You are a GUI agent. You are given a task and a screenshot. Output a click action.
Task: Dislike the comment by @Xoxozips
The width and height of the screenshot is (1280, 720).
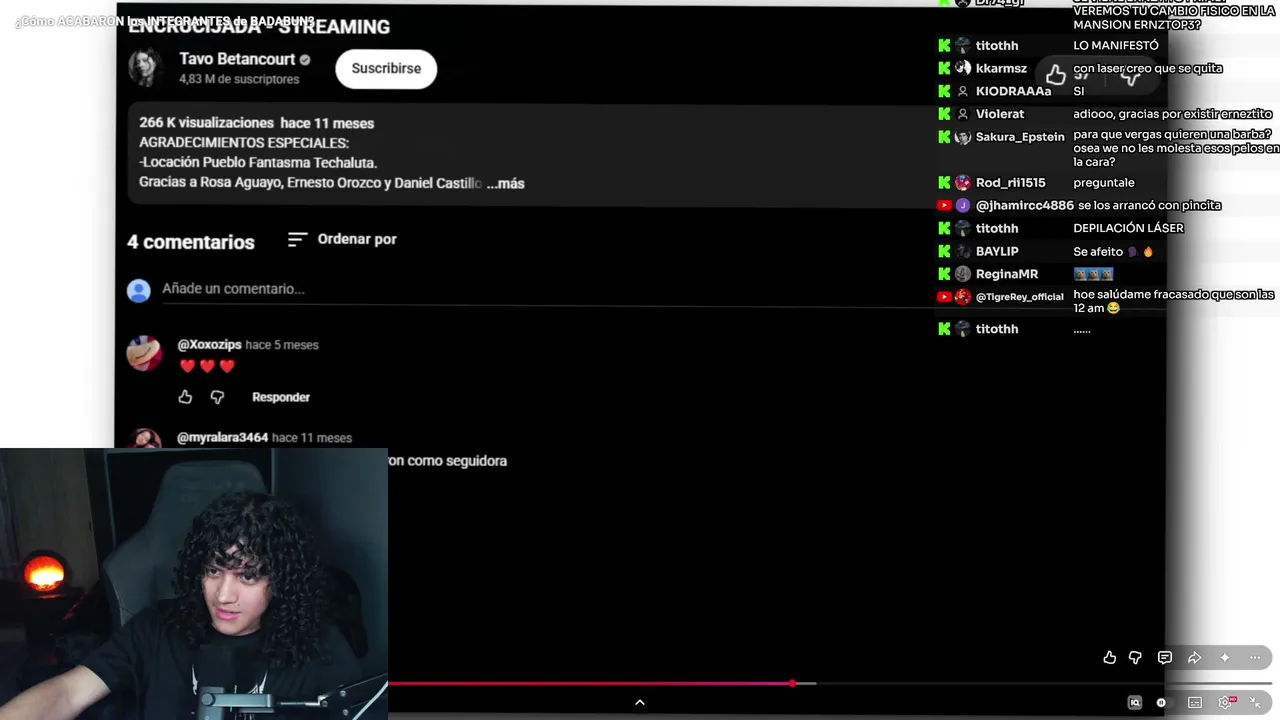(x=217, y=397)
